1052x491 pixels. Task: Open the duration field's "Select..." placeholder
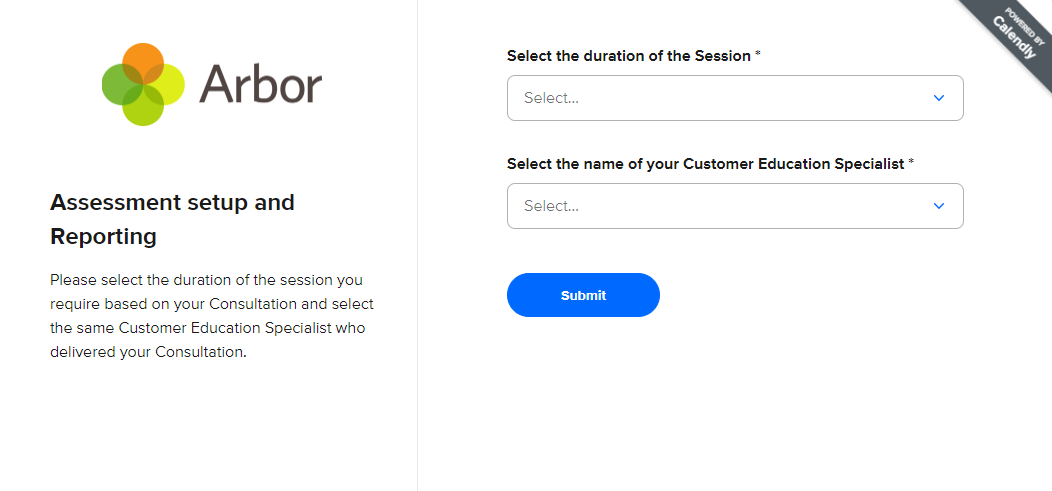point(552,98)
